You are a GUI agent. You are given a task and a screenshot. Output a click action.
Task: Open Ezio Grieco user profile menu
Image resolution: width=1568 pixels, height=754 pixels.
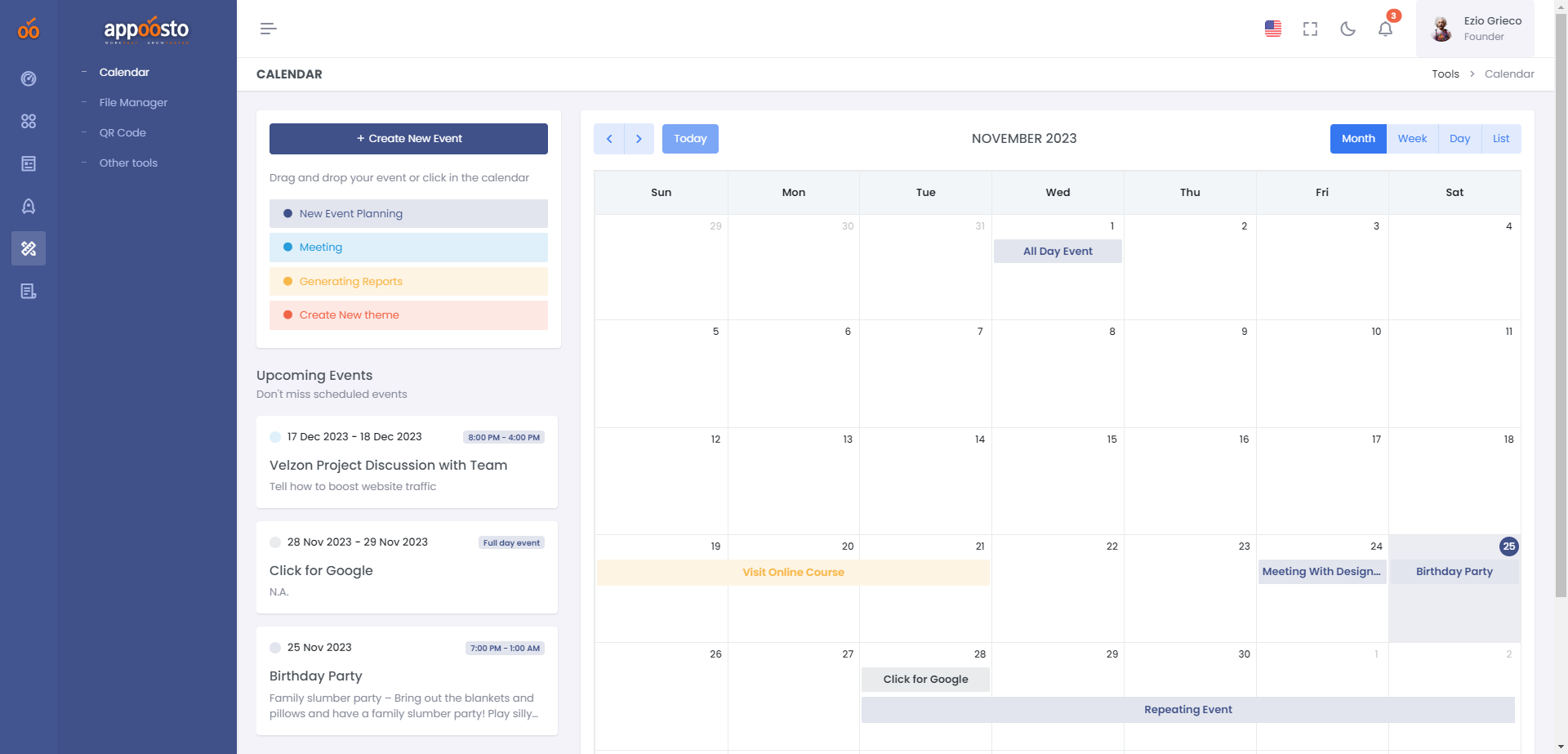pyautogui.click(x=1475, y=29)
